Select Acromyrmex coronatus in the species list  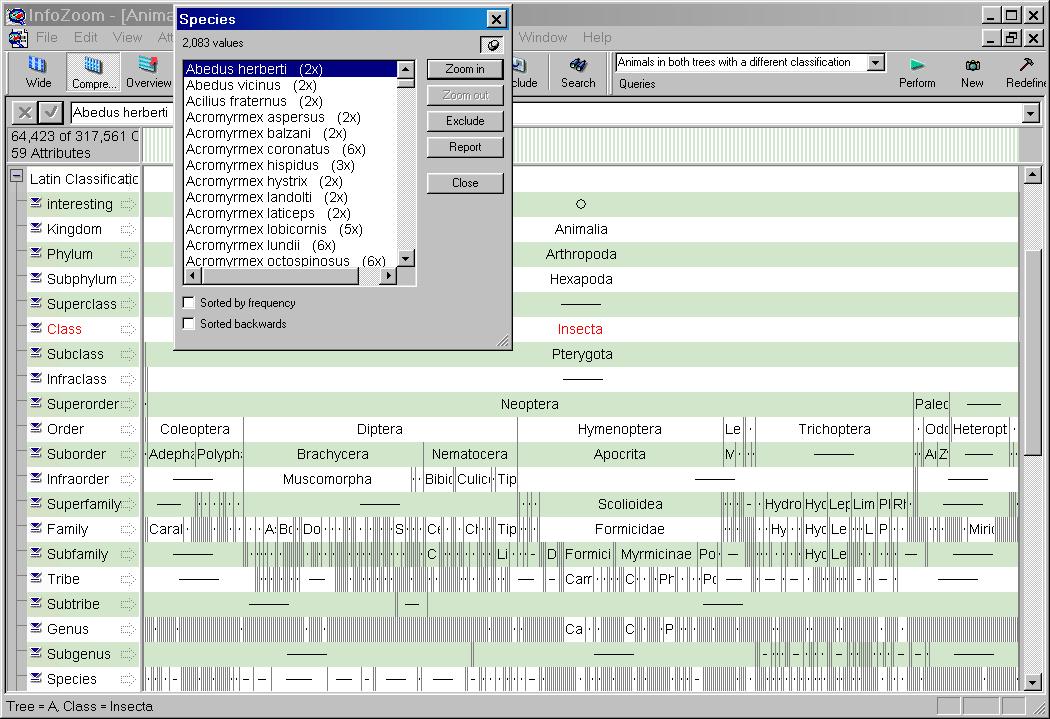(258, 149)
